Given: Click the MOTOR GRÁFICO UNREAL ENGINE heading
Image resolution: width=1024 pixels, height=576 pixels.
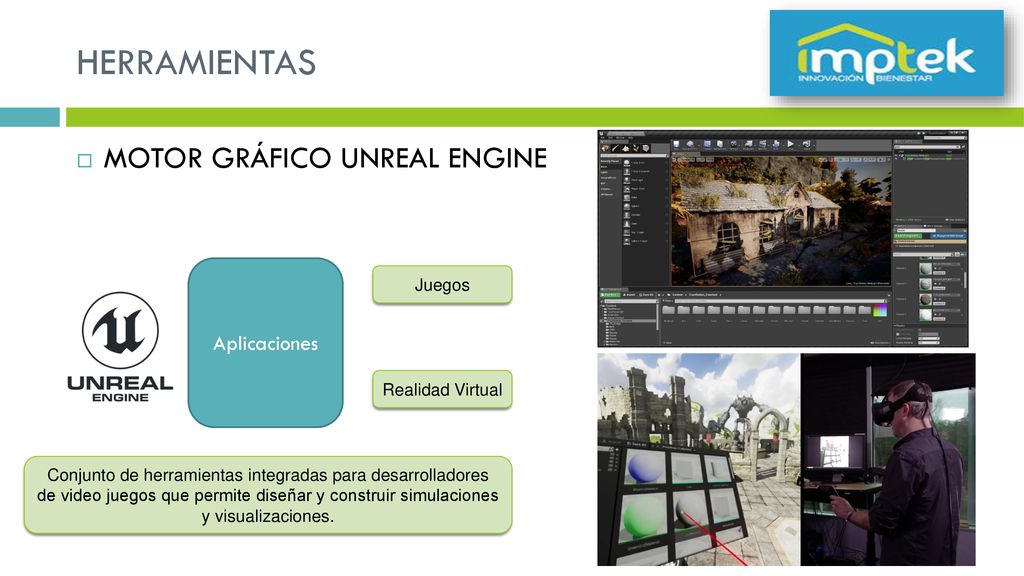Looking at the screenshot, I should pyautogui.click(x=325, y=158).
